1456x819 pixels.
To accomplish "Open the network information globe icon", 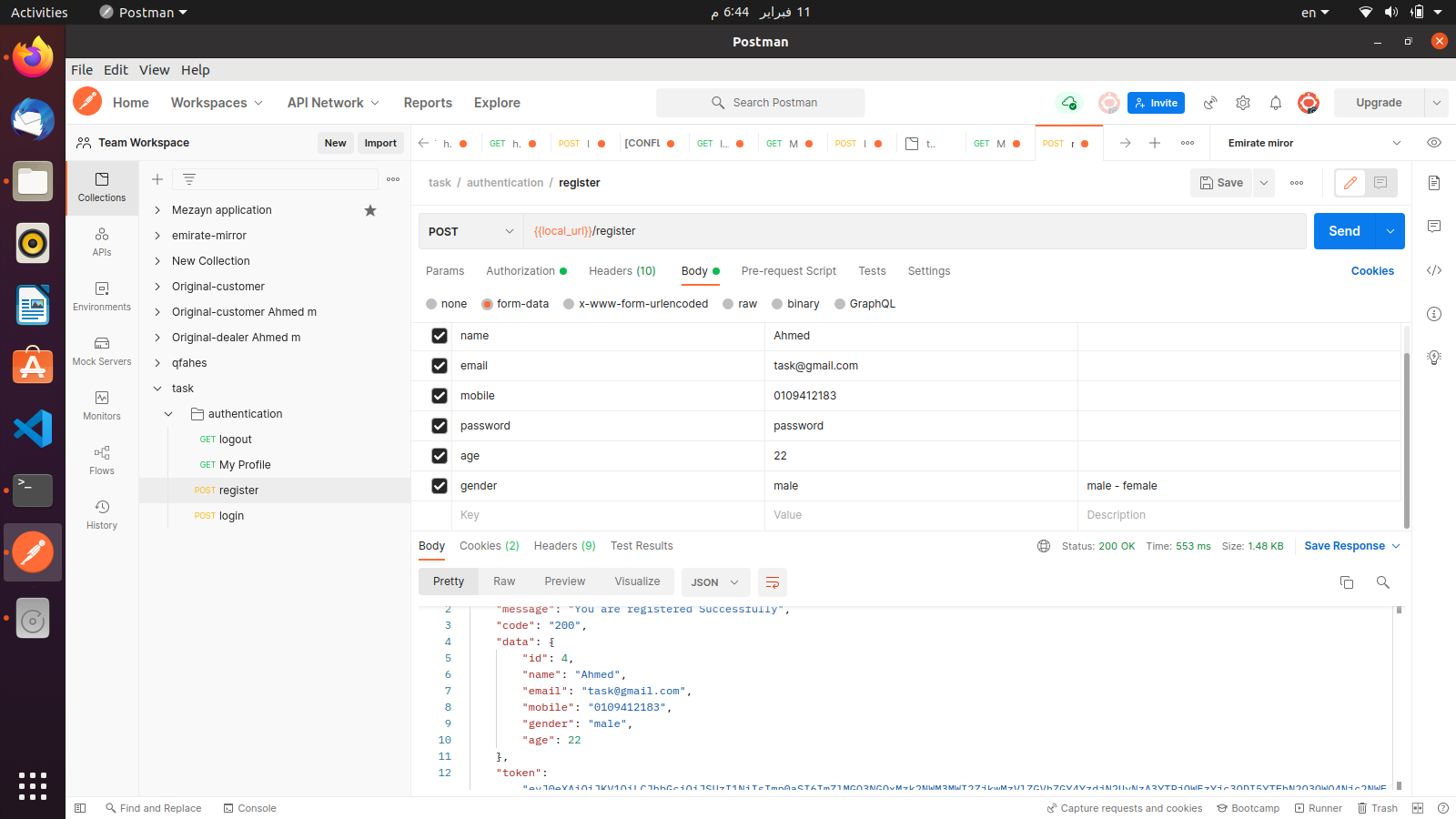I will 1044,546.
